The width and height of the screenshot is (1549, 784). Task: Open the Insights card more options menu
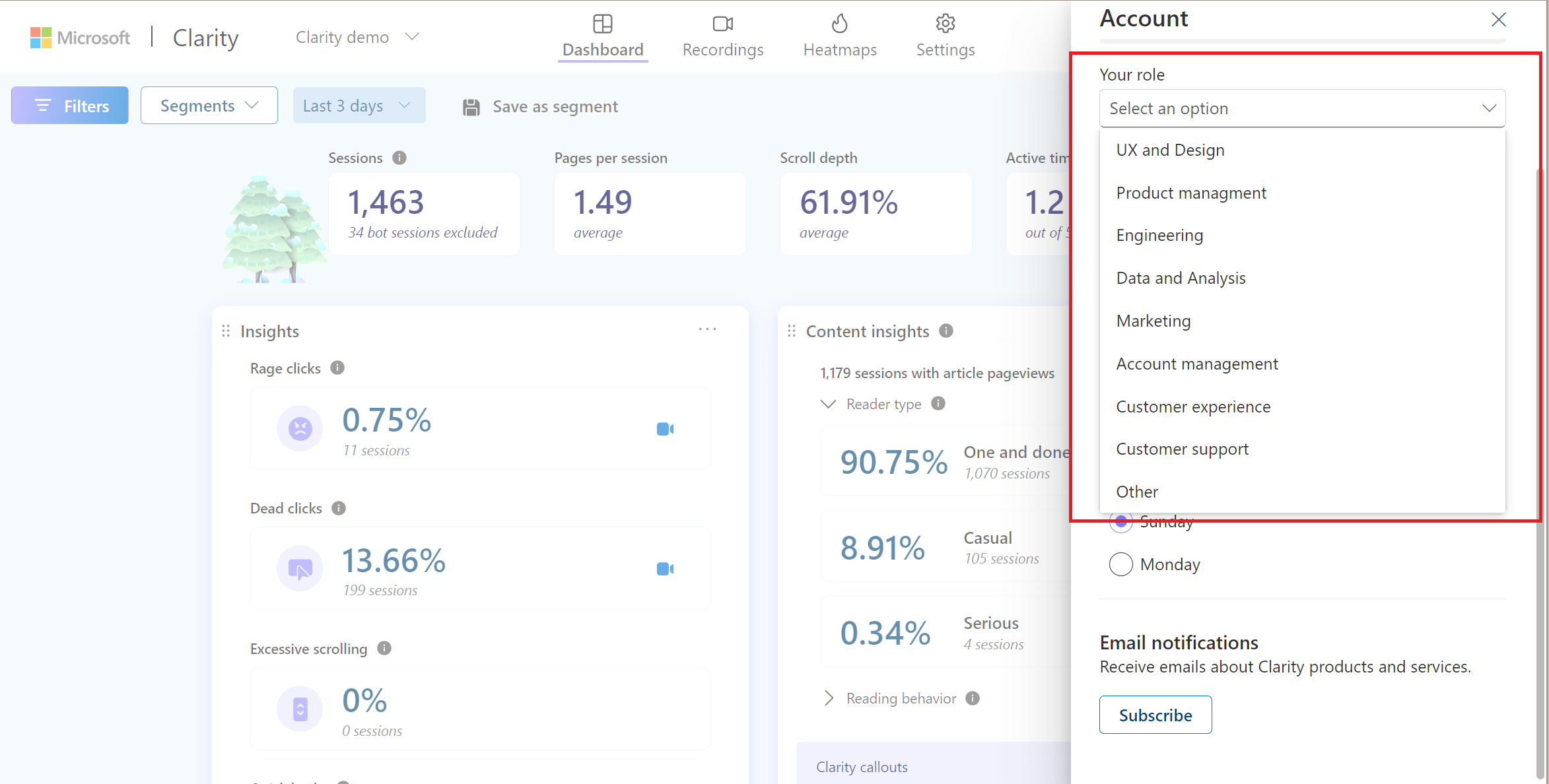click(707, 329)
